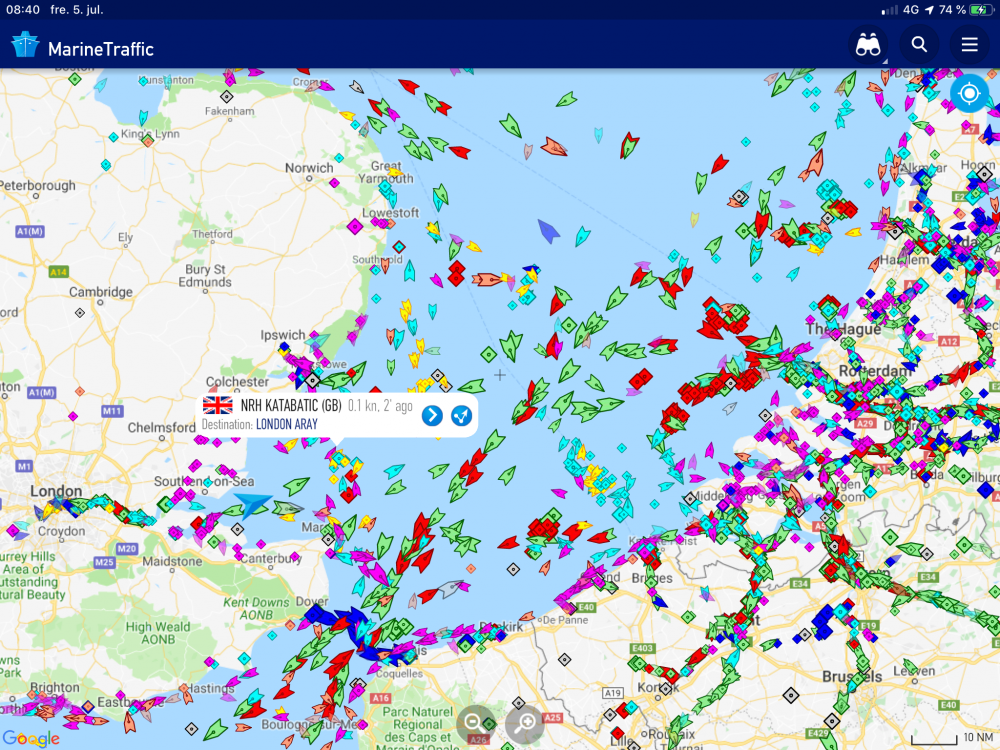This screenshot has width=1000, height=750.
Task: Show NRH KATABATIC past track route icon
Action: [461, 415]
